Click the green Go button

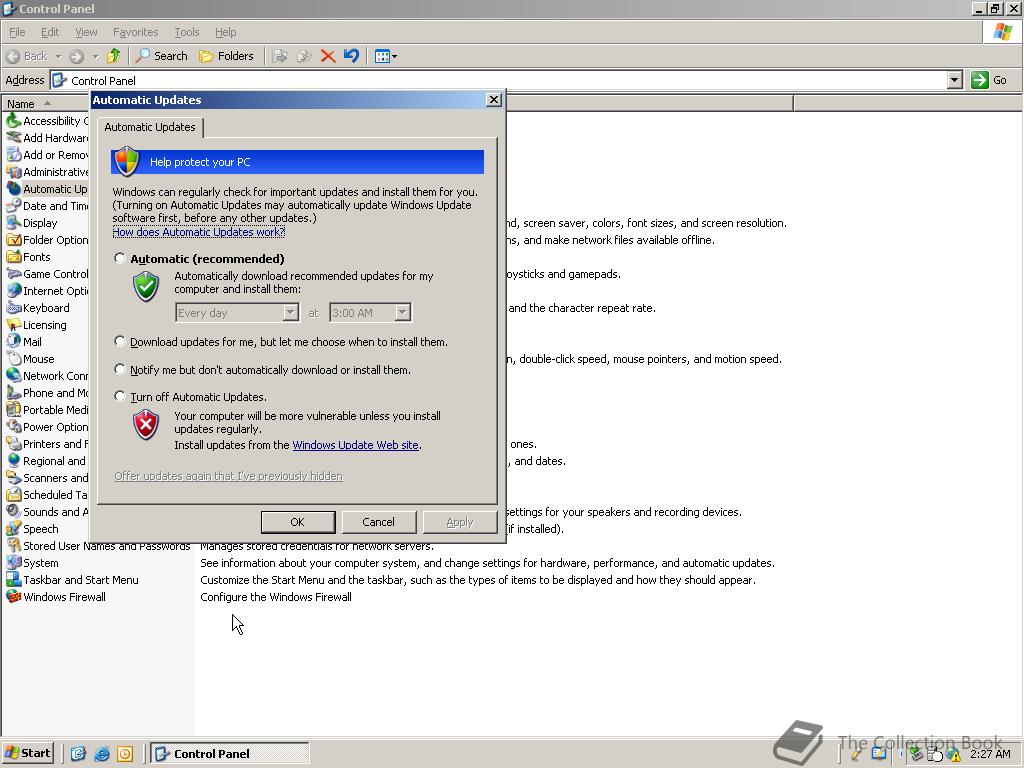pos(989,80)
